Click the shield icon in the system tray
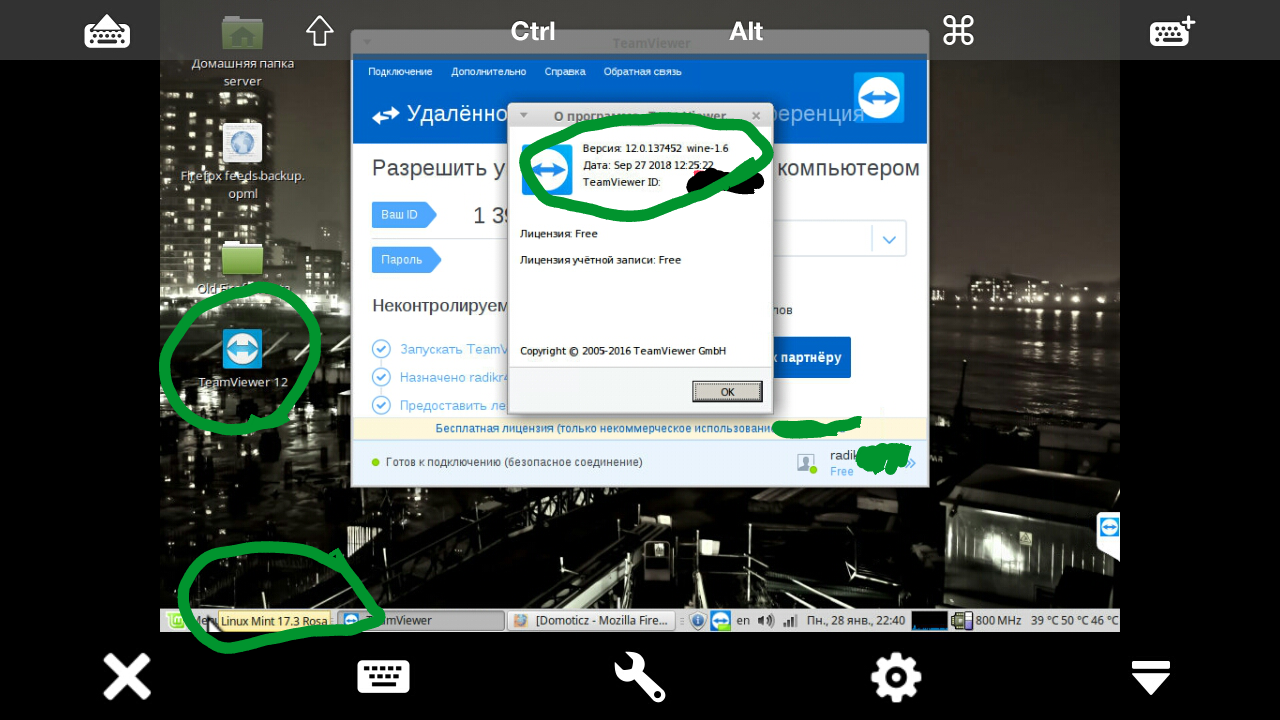Viewport: 1280px width, 720px height. [698, 621]
